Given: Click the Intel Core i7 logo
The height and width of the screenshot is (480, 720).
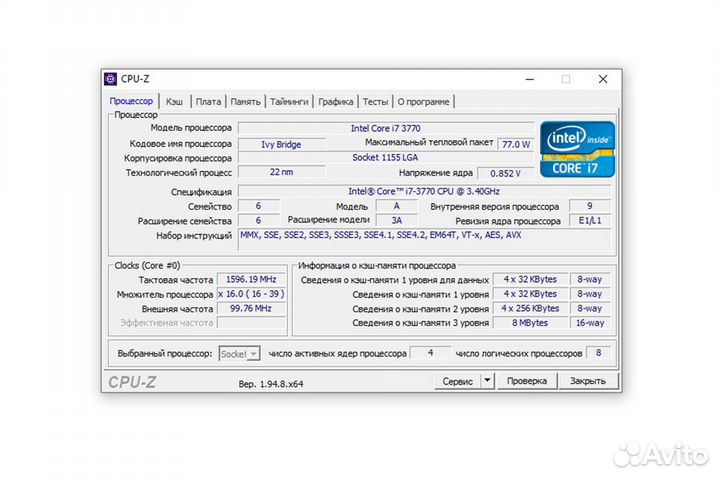Looking at the screenshot, I should [577, 149].
